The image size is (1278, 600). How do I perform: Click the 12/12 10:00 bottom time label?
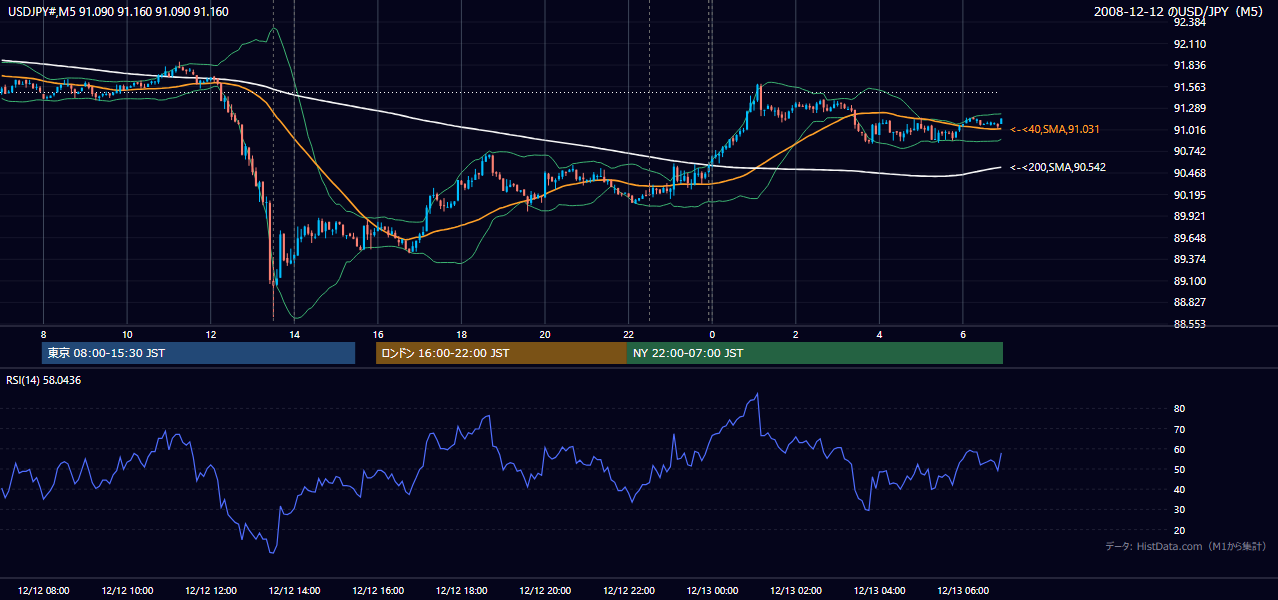point(127,590)
